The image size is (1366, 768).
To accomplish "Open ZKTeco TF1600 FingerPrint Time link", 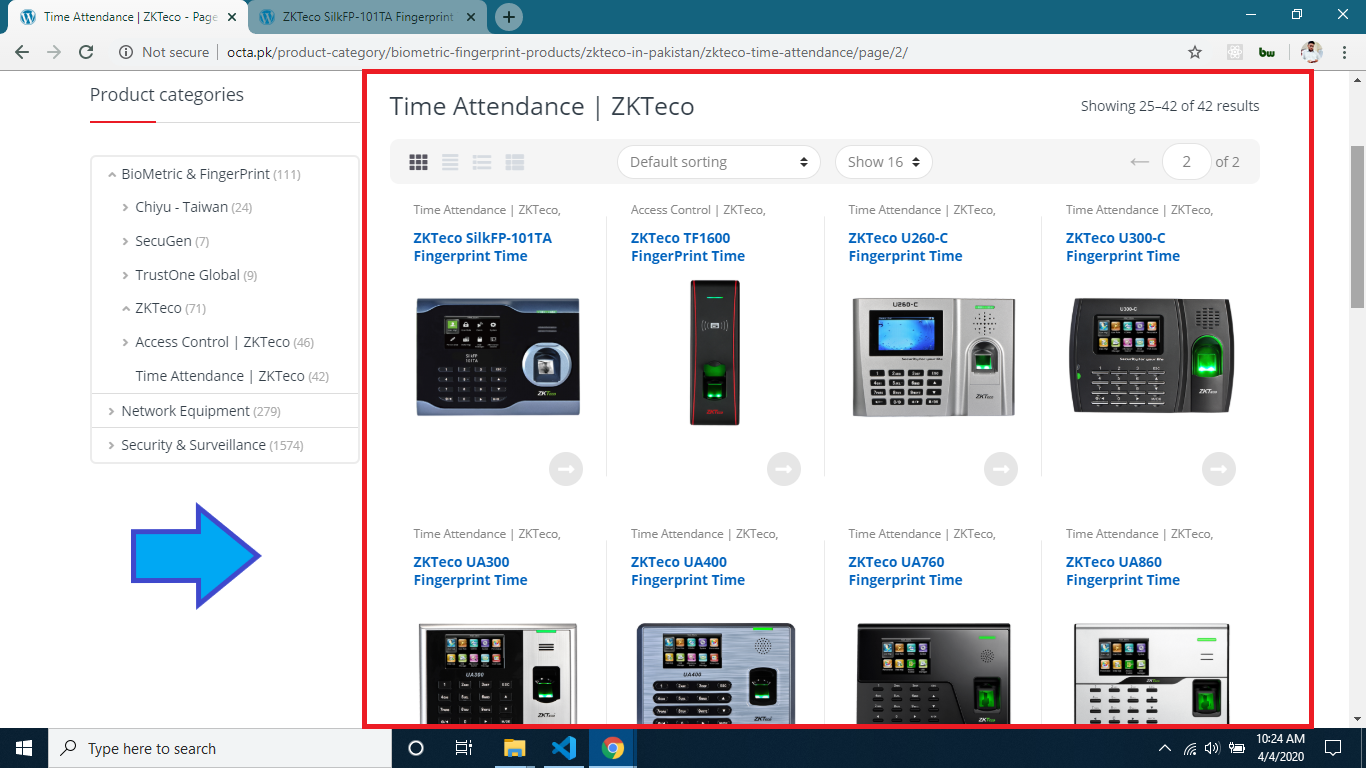I will click(x=688, y=247).
